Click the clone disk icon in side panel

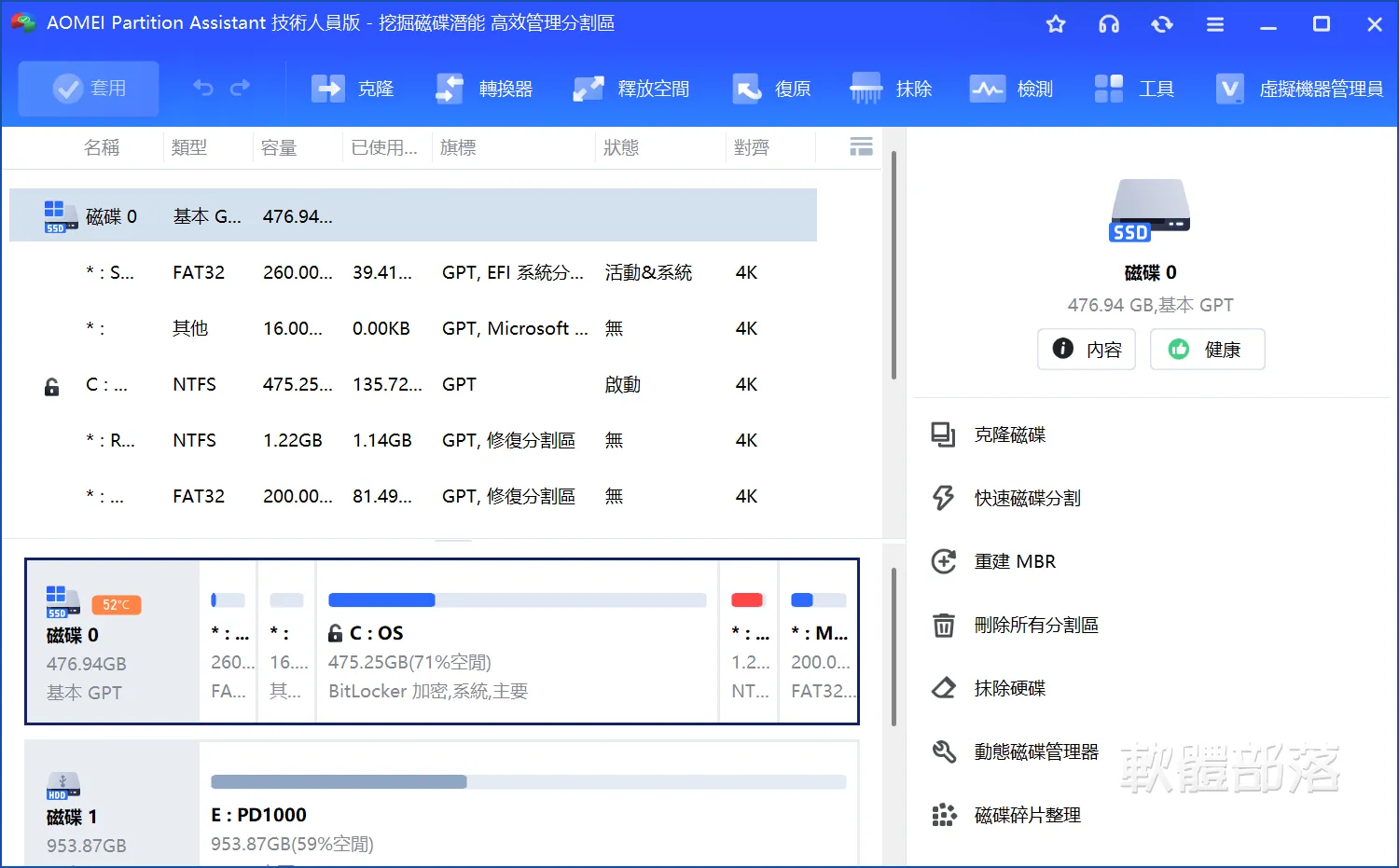tap(944, 434)
